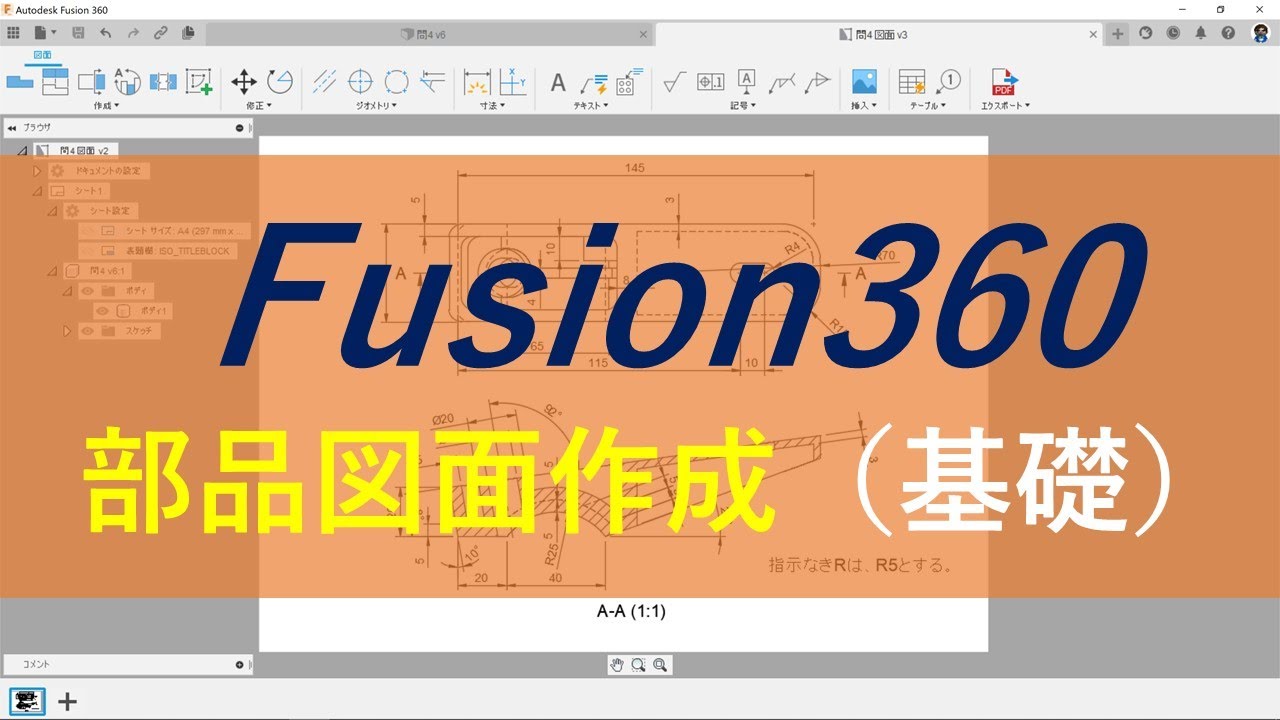Viewport: 1280px width, 720px height.
Task: Select the Text tool
Action: 558,82
